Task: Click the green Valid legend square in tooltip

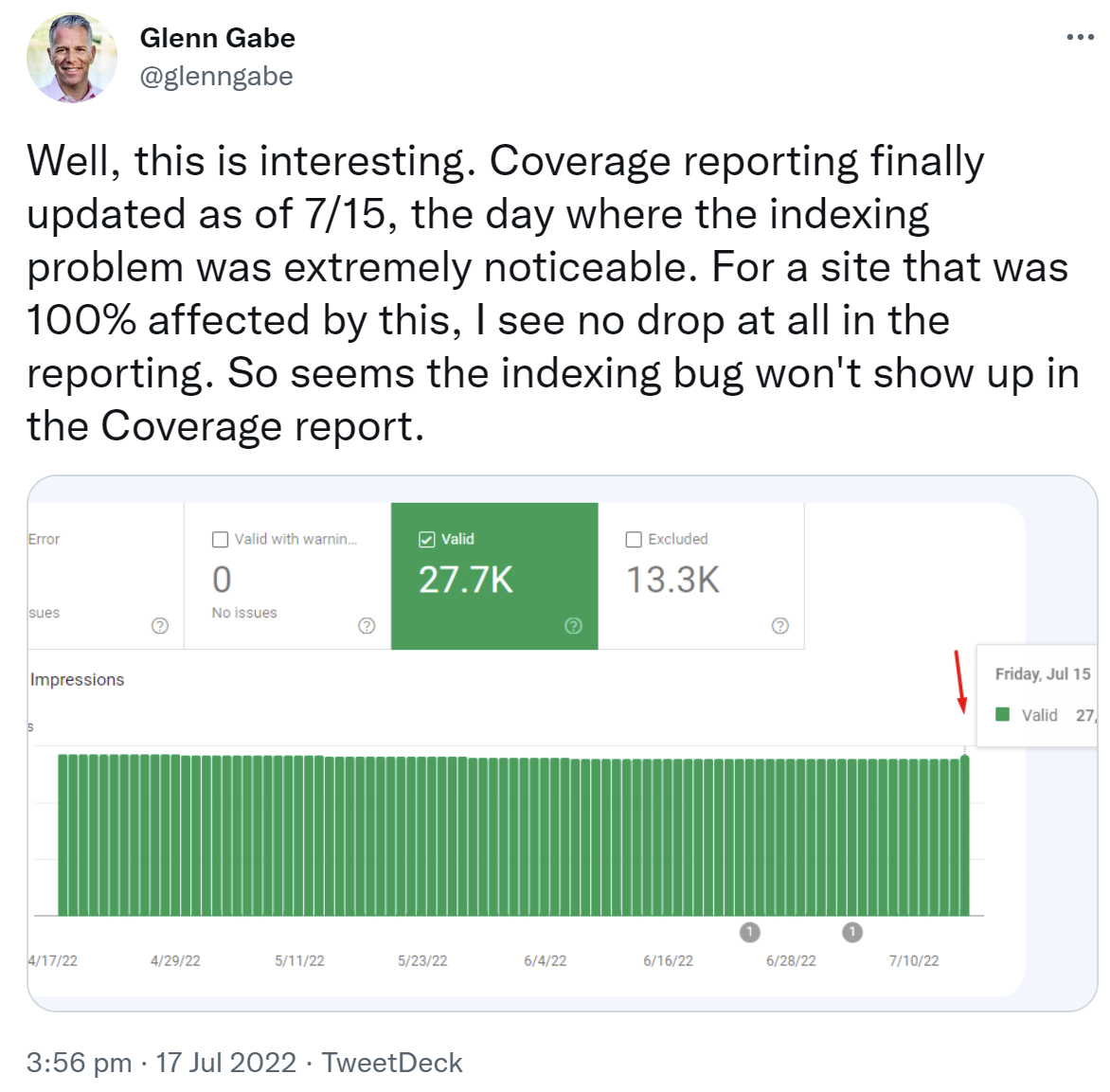Action: click(x=1001, y=715)
